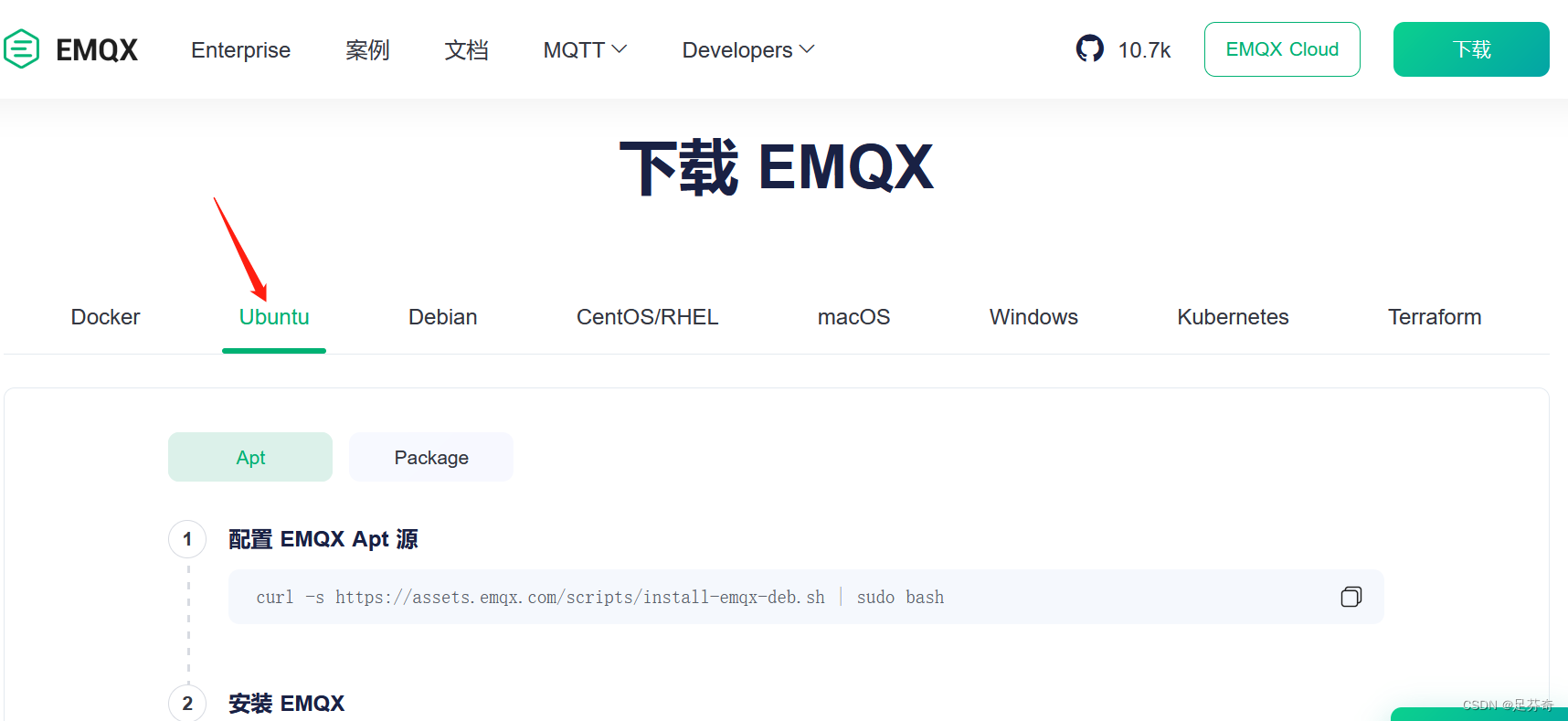Click the EMQX brand name text
This screenshot has height=721, width=1568.
point(97,49)
